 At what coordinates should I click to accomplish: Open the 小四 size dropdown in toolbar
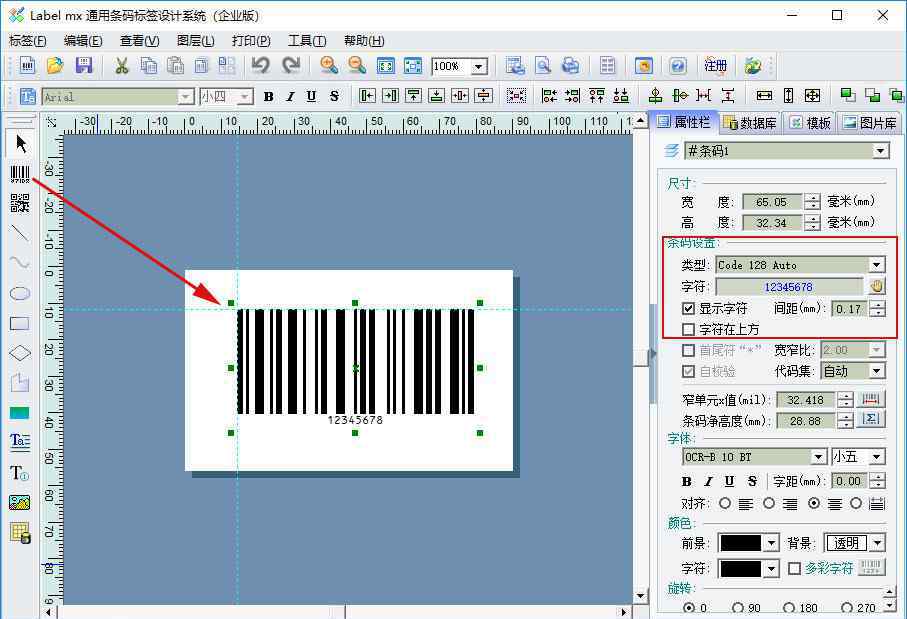click(x=245, y=97)
